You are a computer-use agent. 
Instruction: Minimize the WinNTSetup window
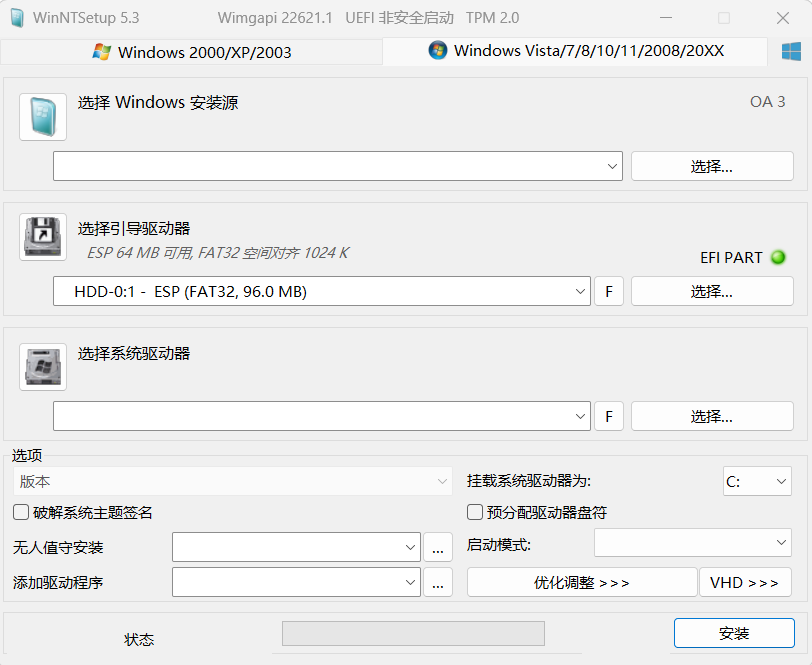666,18
